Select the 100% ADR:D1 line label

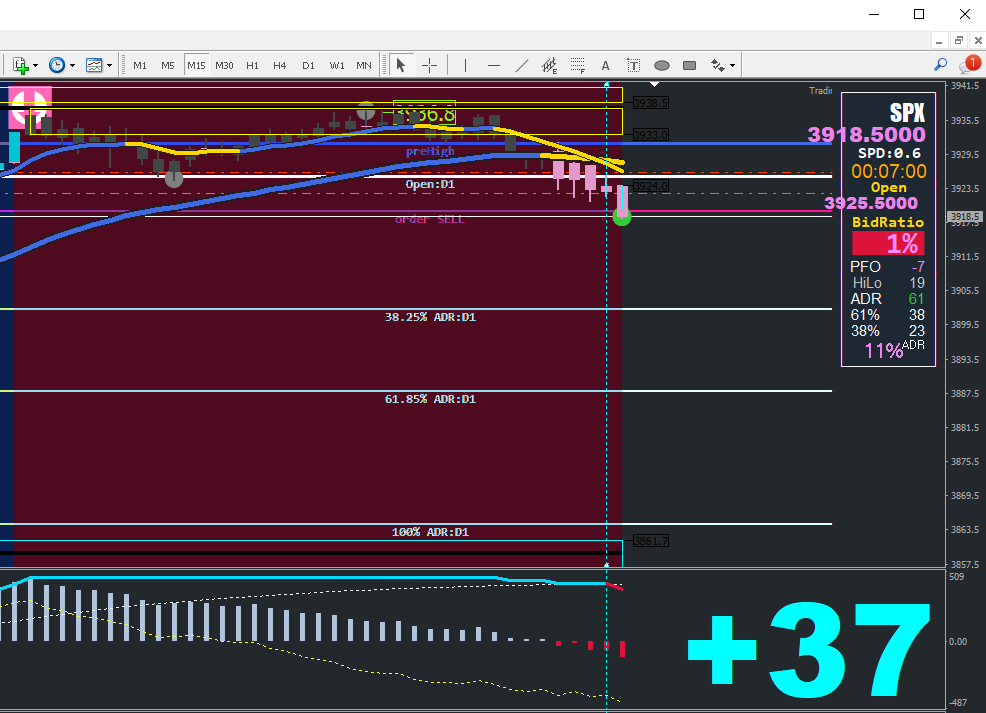click(430, 532)
